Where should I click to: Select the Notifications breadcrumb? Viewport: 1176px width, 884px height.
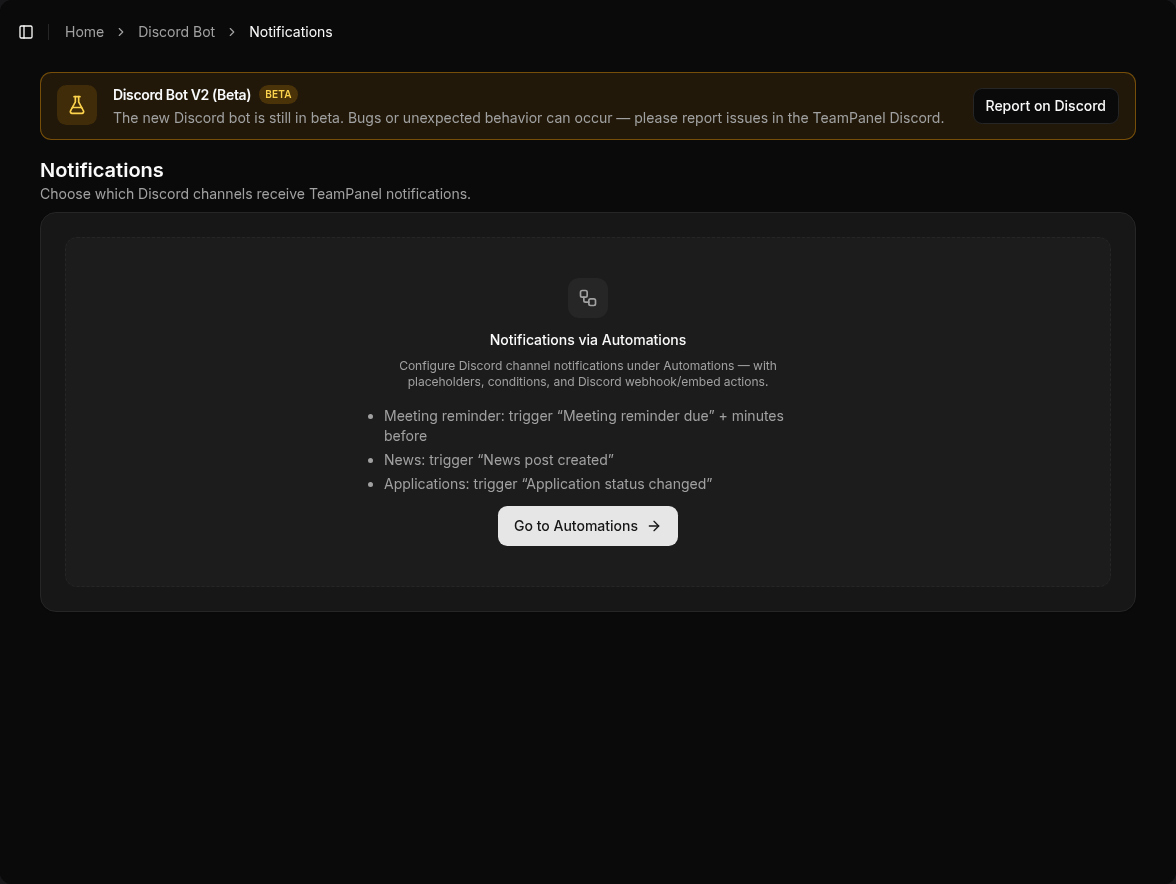[291, 32]
